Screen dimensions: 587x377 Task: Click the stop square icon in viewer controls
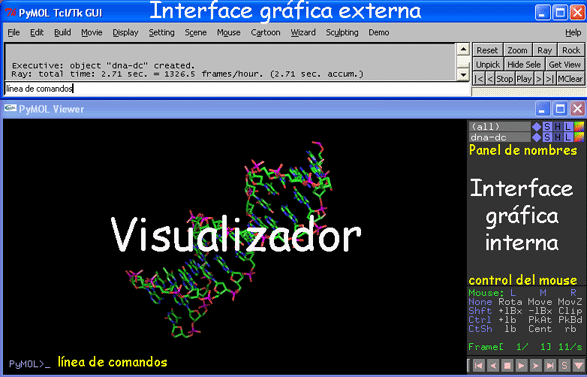507,365
